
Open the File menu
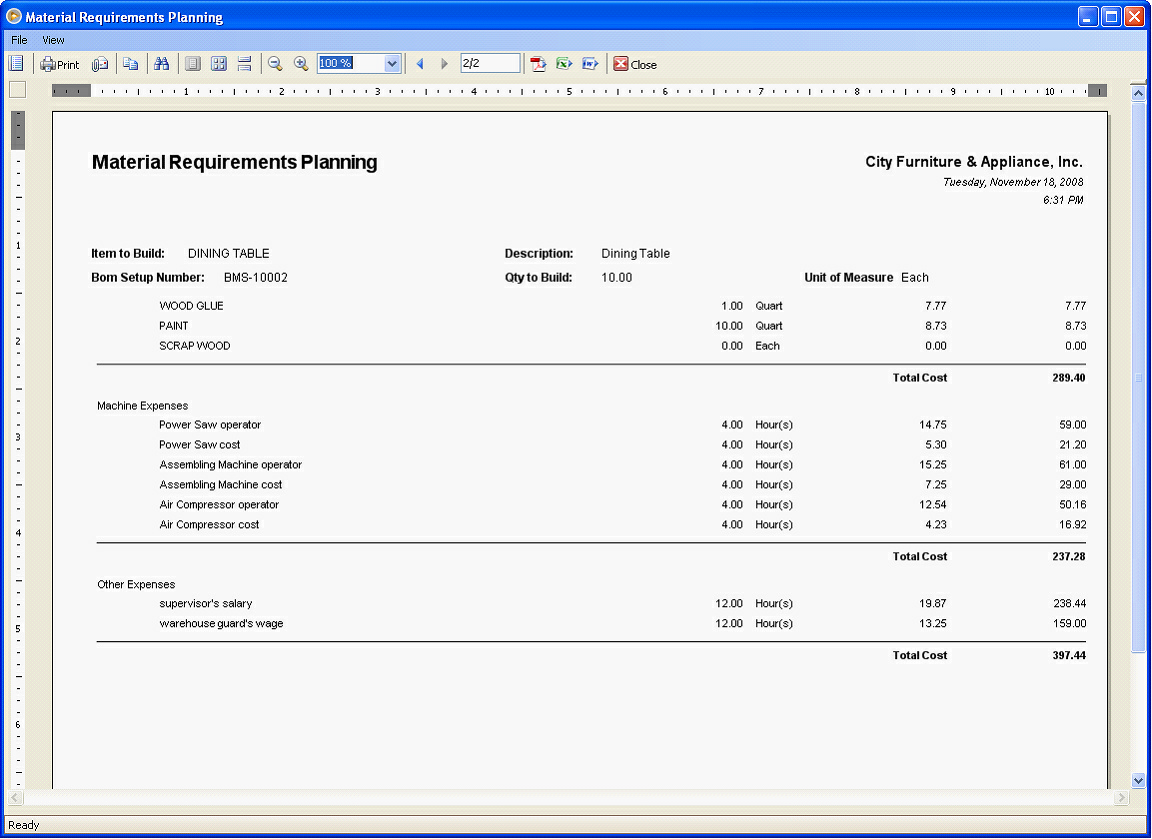point(19,40)
